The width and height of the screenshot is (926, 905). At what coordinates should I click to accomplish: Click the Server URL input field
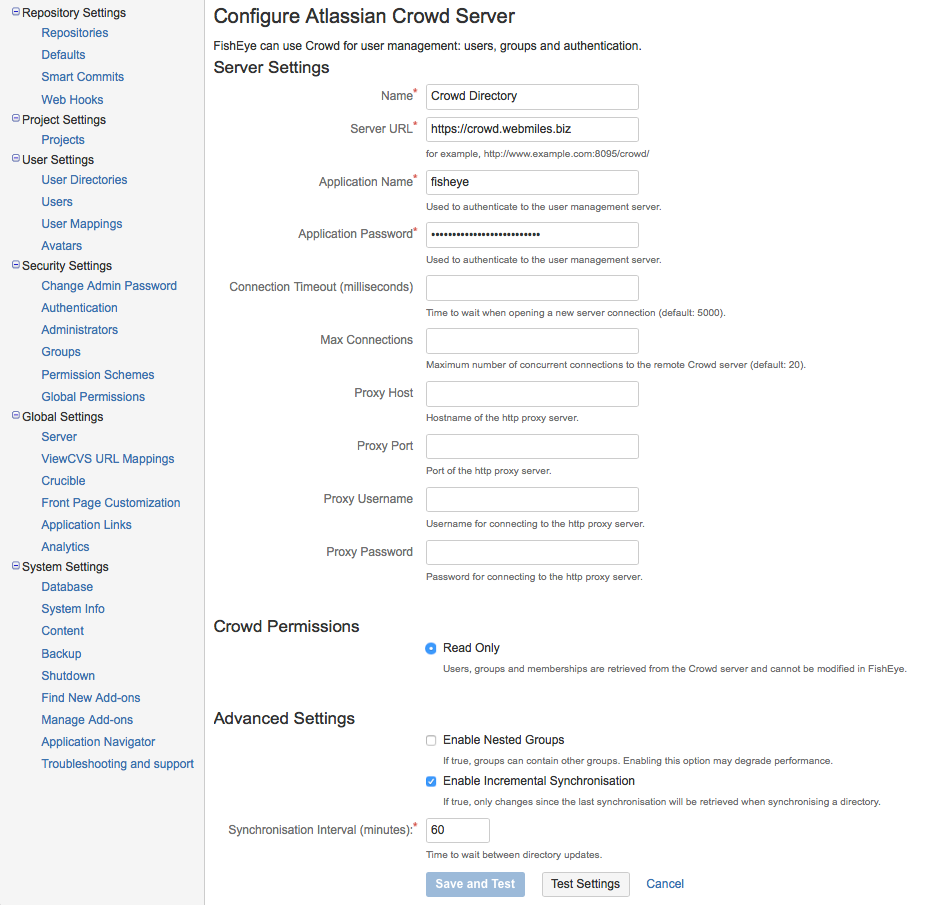pos(532,129)
